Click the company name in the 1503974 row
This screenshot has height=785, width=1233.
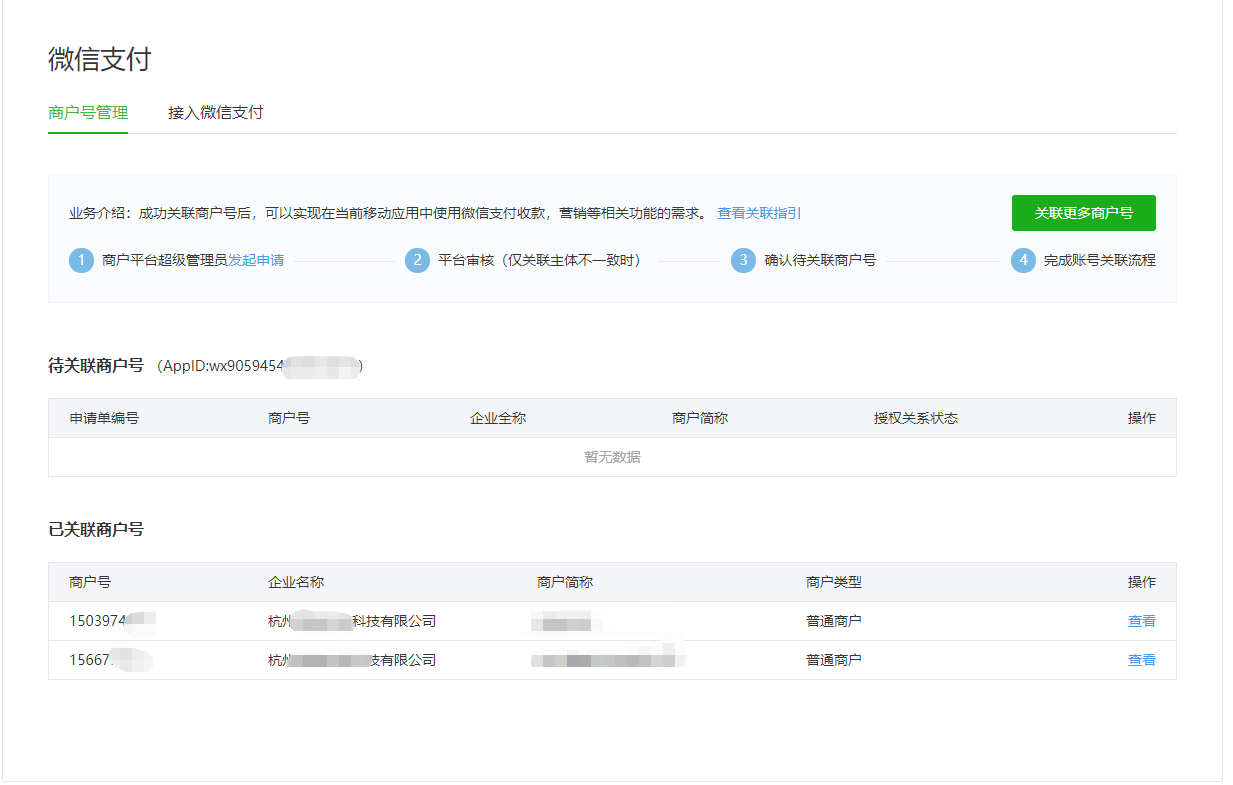[352, 621]
